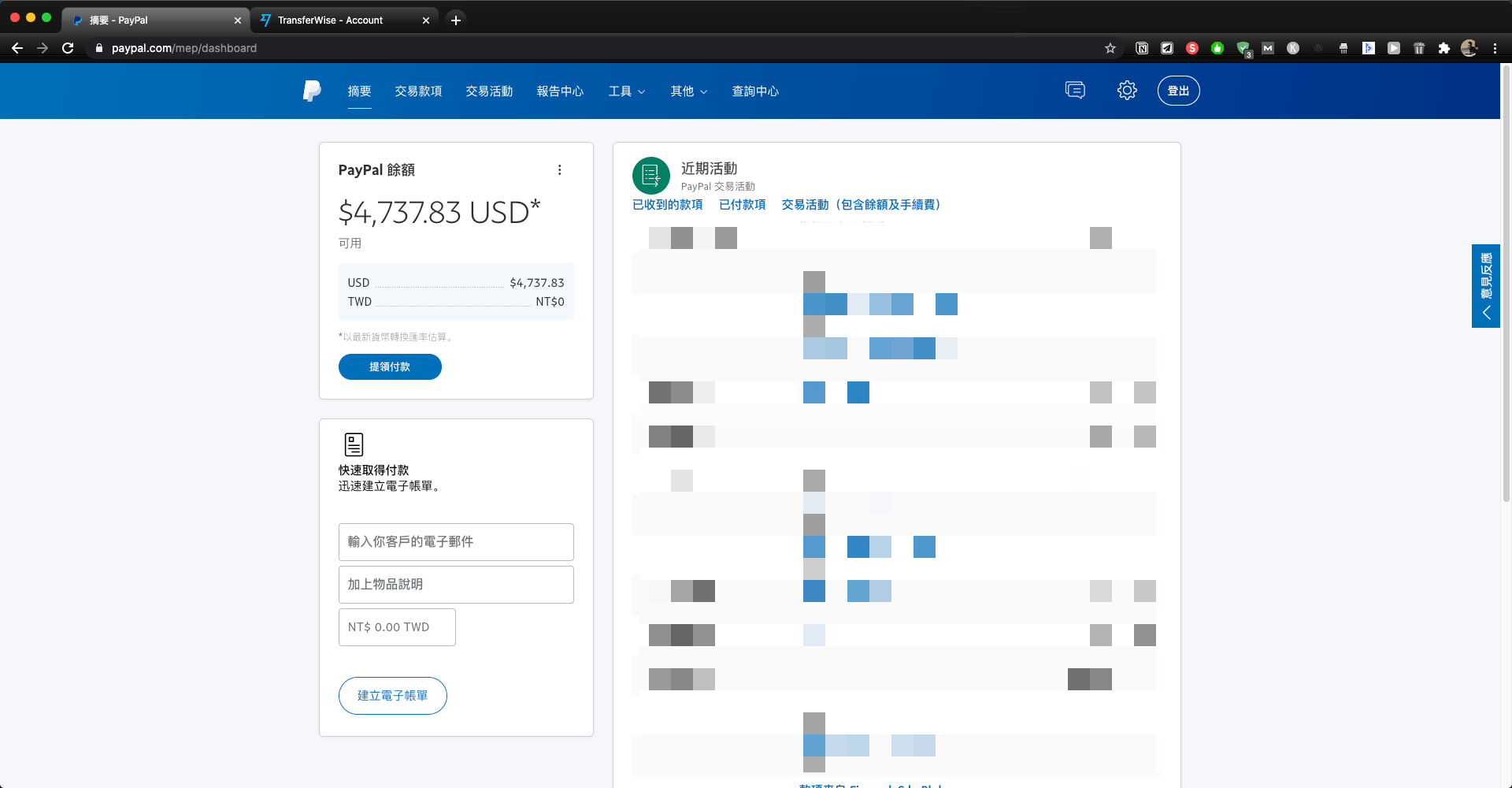Click the address bar URL
The height and width of the screenshot is (788, 1512).
tap(184, 48)
